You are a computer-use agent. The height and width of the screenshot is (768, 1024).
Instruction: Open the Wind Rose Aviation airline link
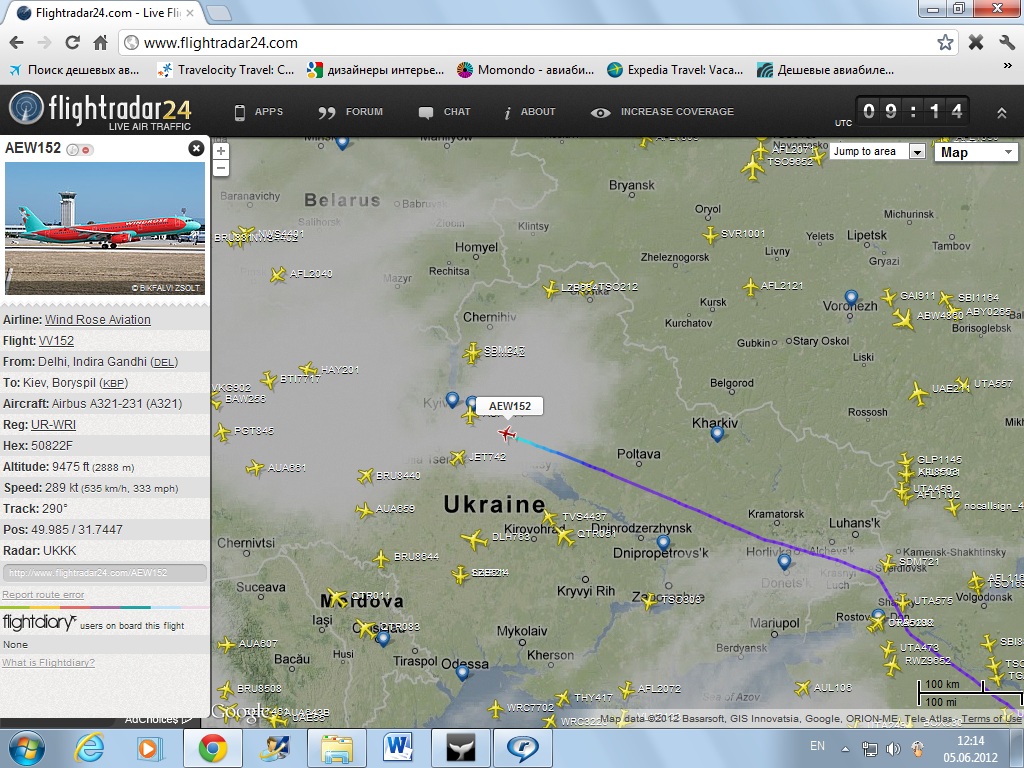point(97,319)
